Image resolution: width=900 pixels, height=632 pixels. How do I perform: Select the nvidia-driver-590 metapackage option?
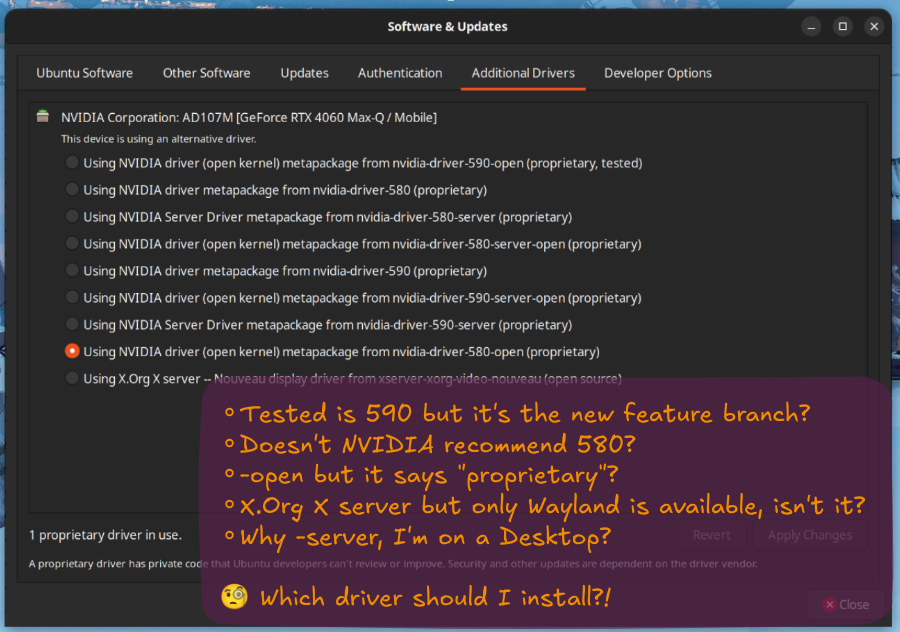(x=72, y=270)
